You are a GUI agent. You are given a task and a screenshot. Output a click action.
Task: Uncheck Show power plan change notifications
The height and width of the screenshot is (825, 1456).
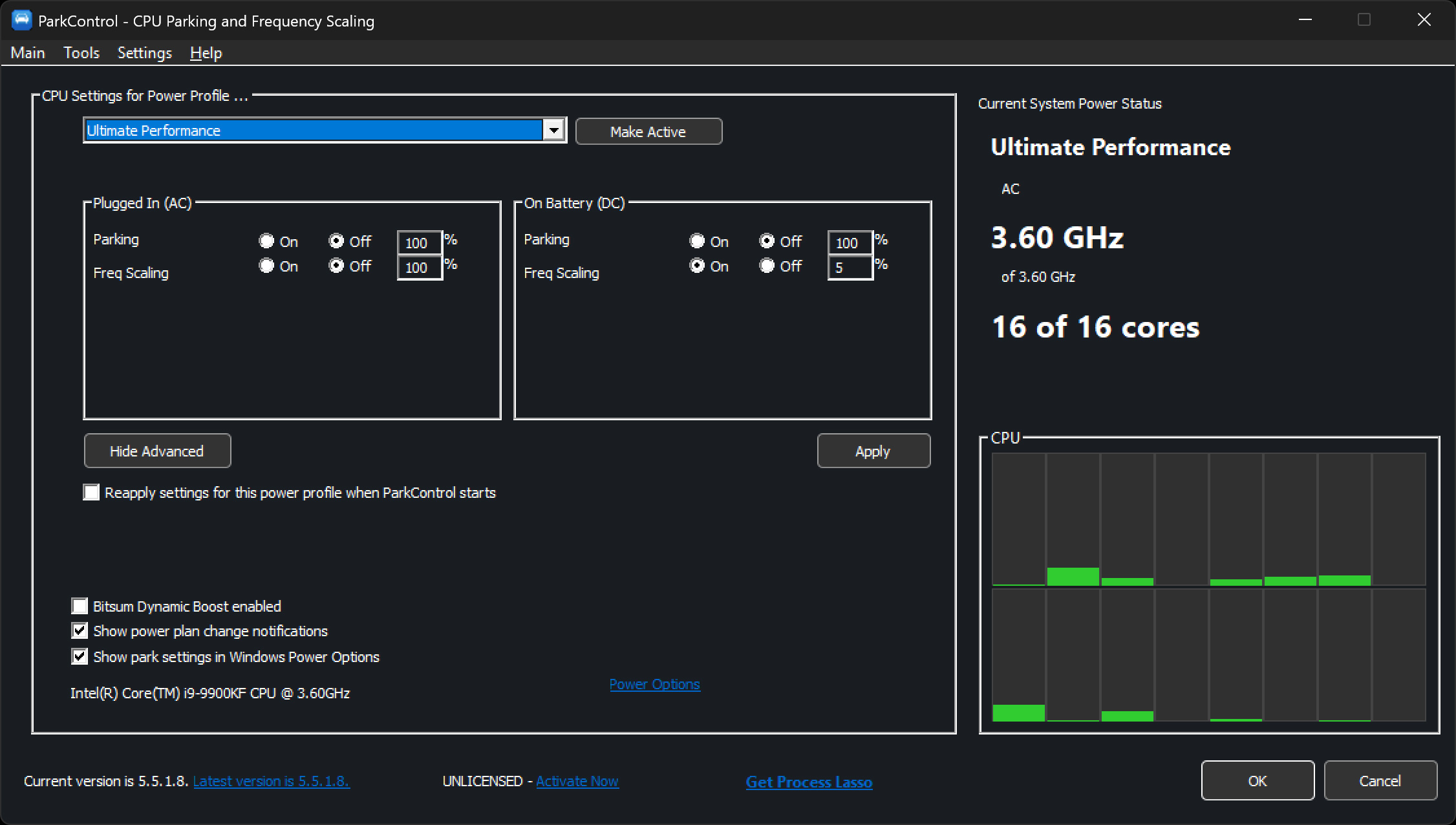point(80,631)
